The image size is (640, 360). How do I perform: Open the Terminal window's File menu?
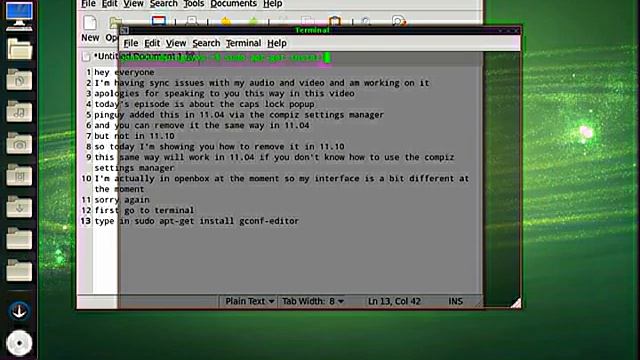point(131,43)
